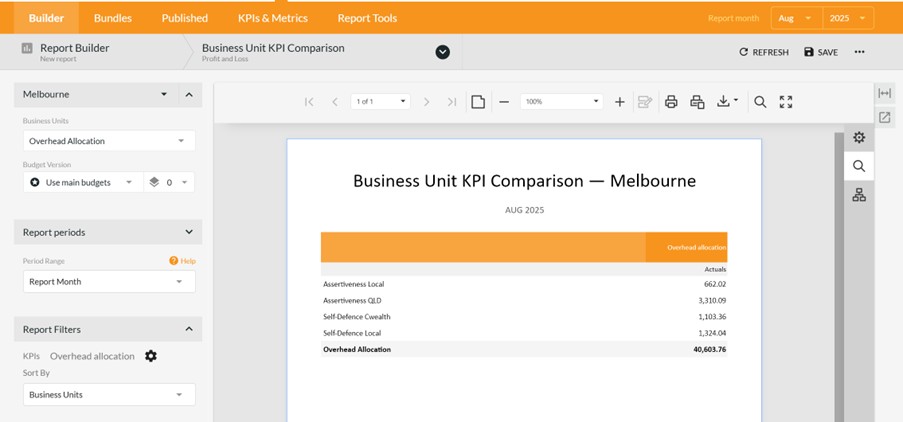903x422 pixels.
Task: Click the fit-width icon on right edge
Action: click(885, 93)
